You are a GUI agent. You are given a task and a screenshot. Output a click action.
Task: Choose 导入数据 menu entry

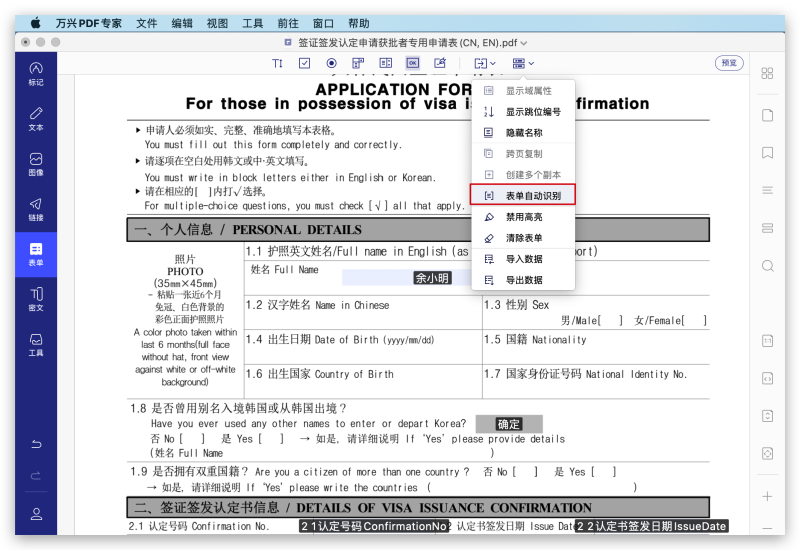pos(523,259)
